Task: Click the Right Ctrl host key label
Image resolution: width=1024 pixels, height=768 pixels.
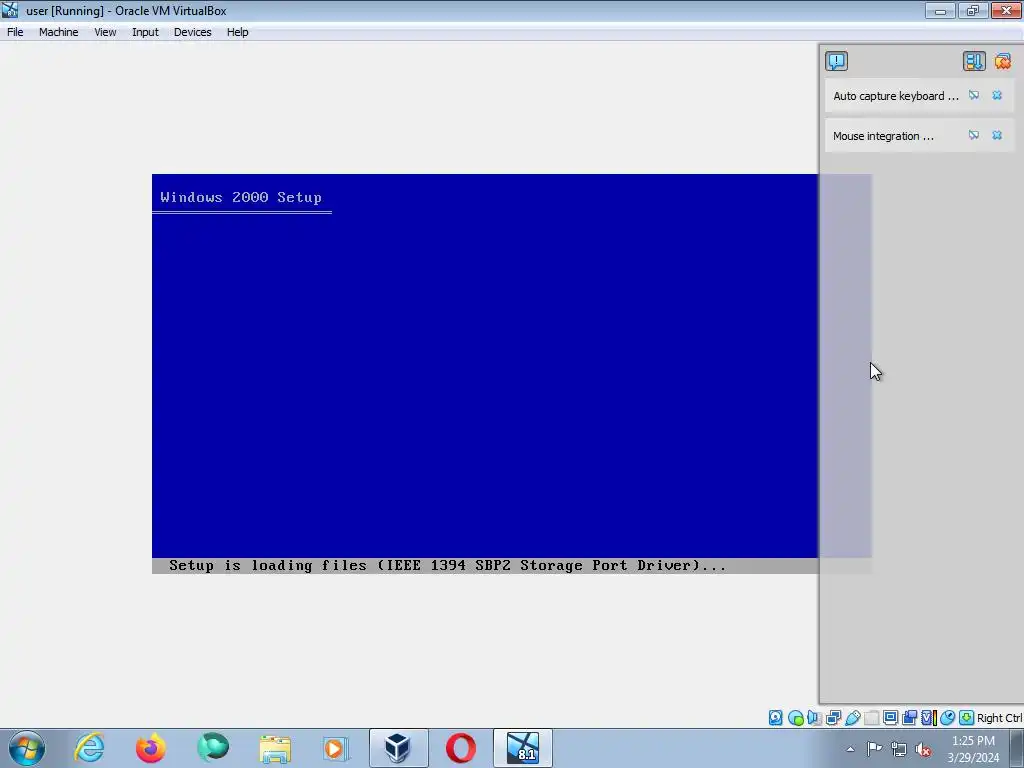Action: (x=999, y=718)
